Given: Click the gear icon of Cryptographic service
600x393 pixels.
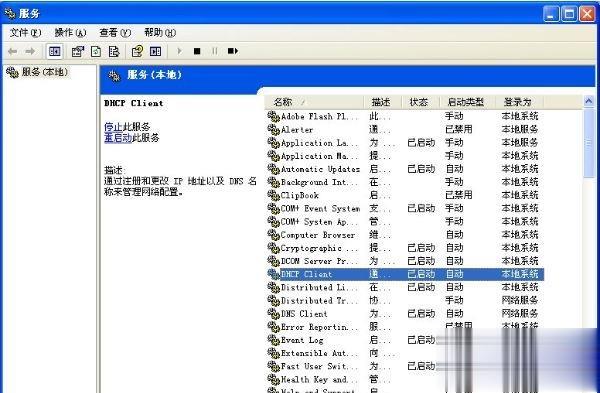Looking at the screenshot, I should pos(273,248).
